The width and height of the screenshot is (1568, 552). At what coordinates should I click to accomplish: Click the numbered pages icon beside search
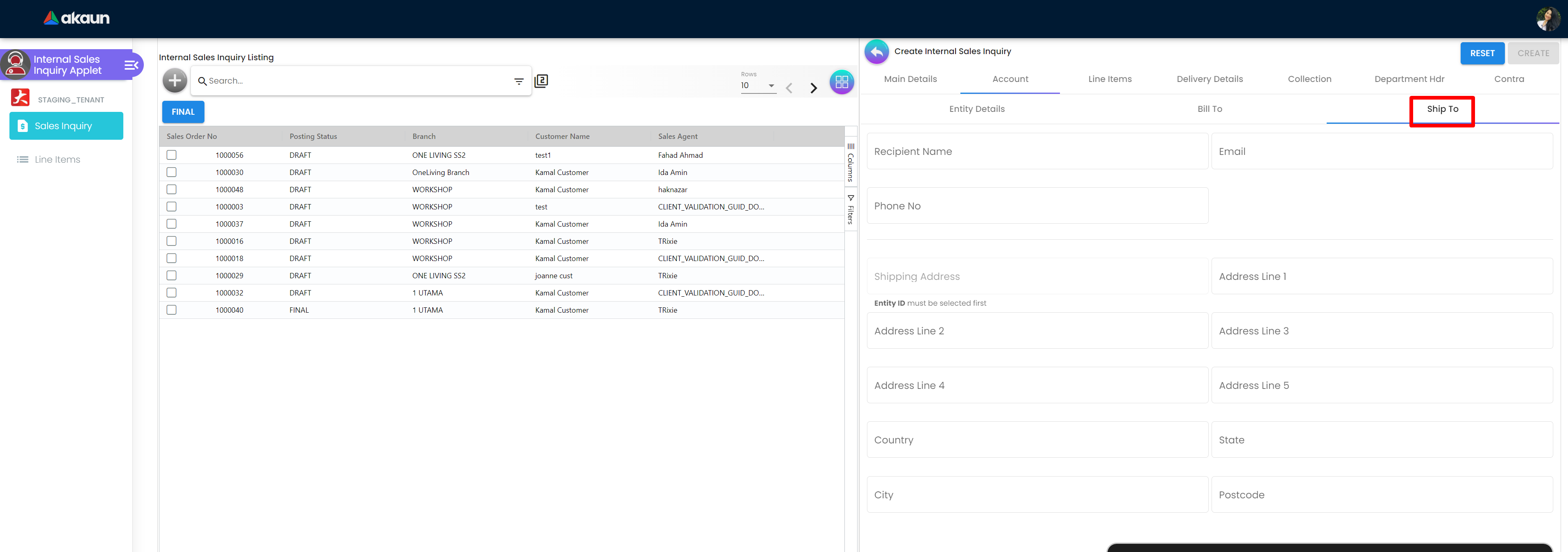541,81
